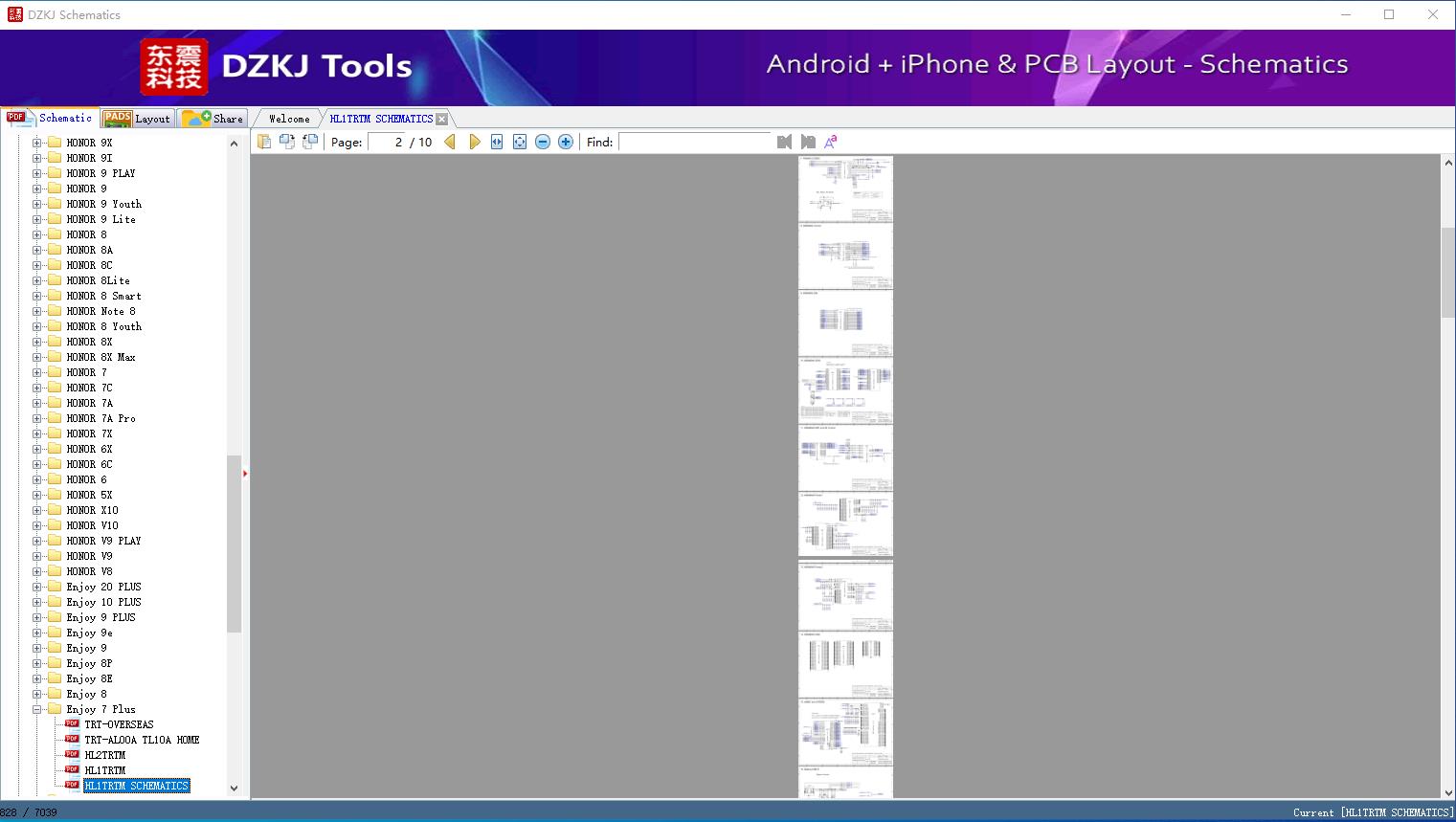
Task: Select the HONOR V8 tree row
Action: 89,571
